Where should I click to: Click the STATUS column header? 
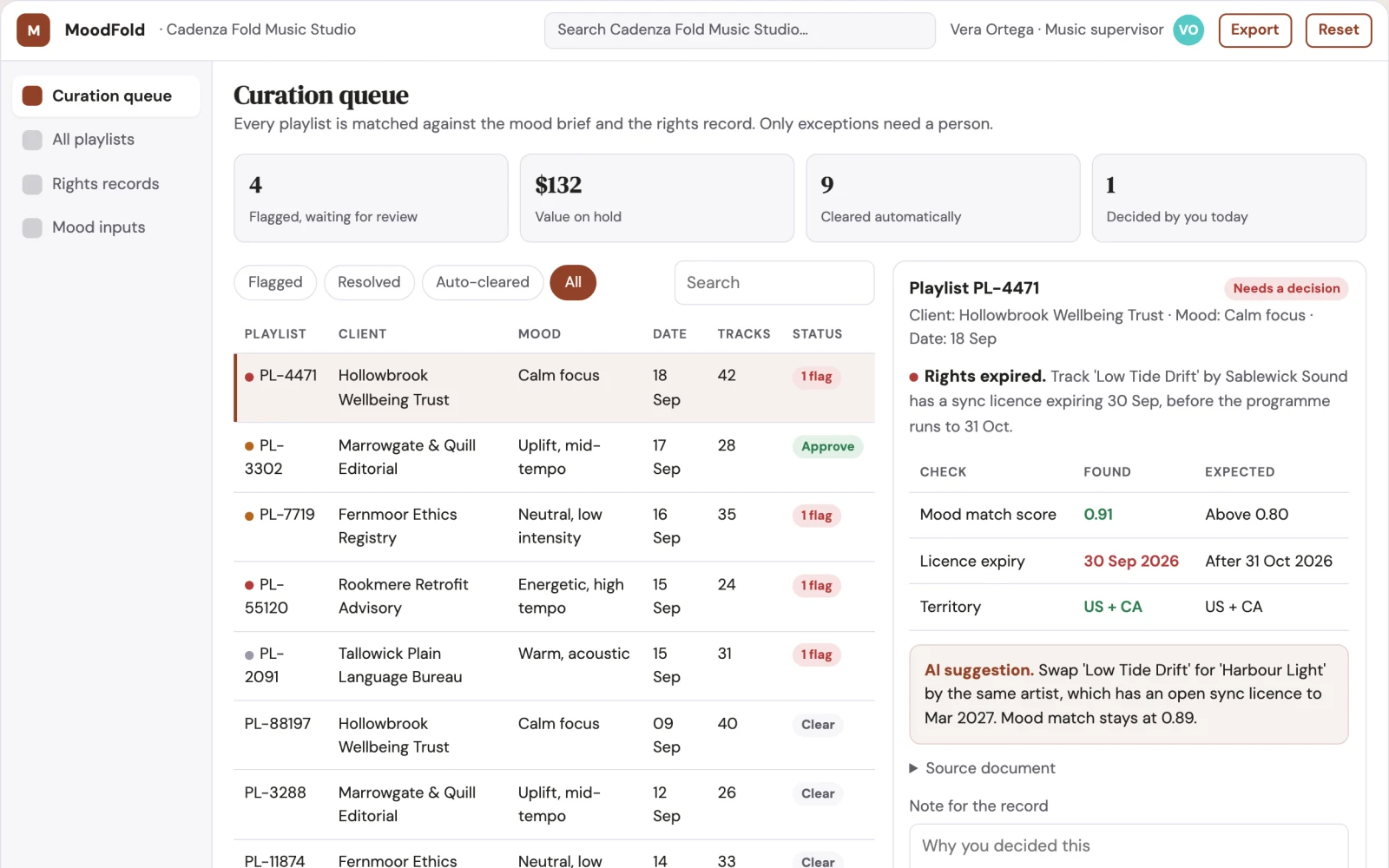[817, 334]
